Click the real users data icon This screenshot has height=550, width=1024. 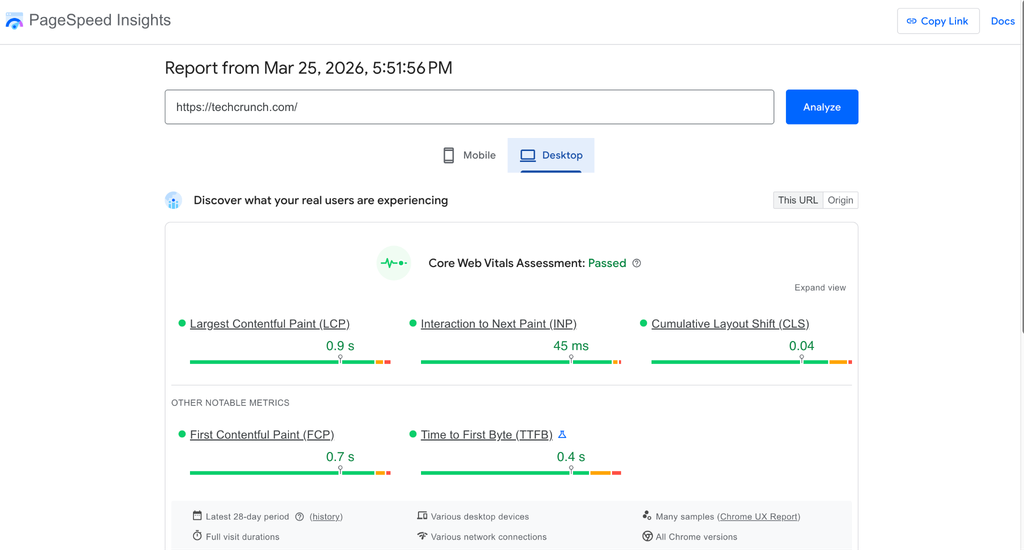click(x=173, y=201)
